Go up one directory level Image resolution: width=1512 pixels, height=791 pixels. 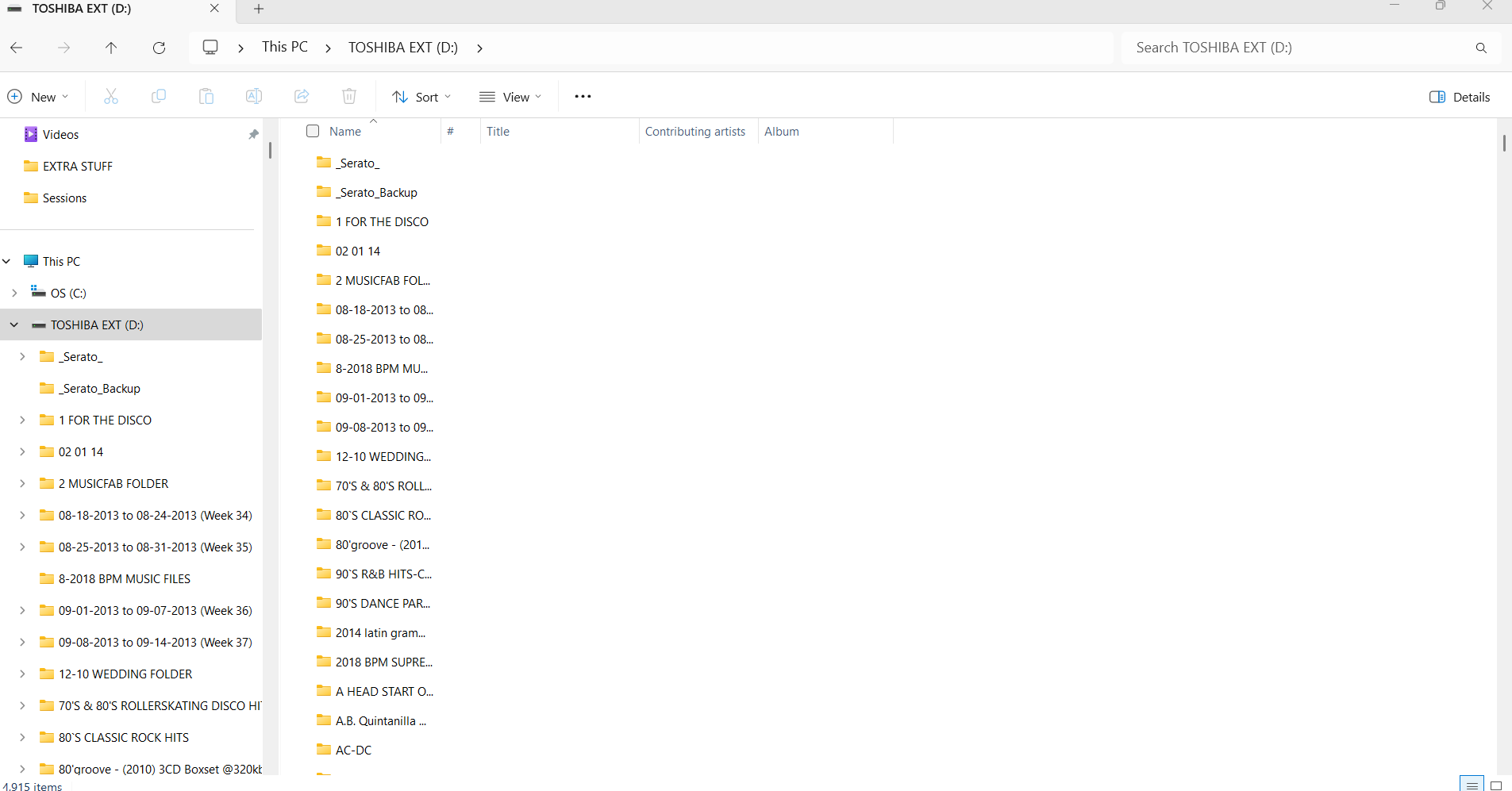click(x=111, y=48)
